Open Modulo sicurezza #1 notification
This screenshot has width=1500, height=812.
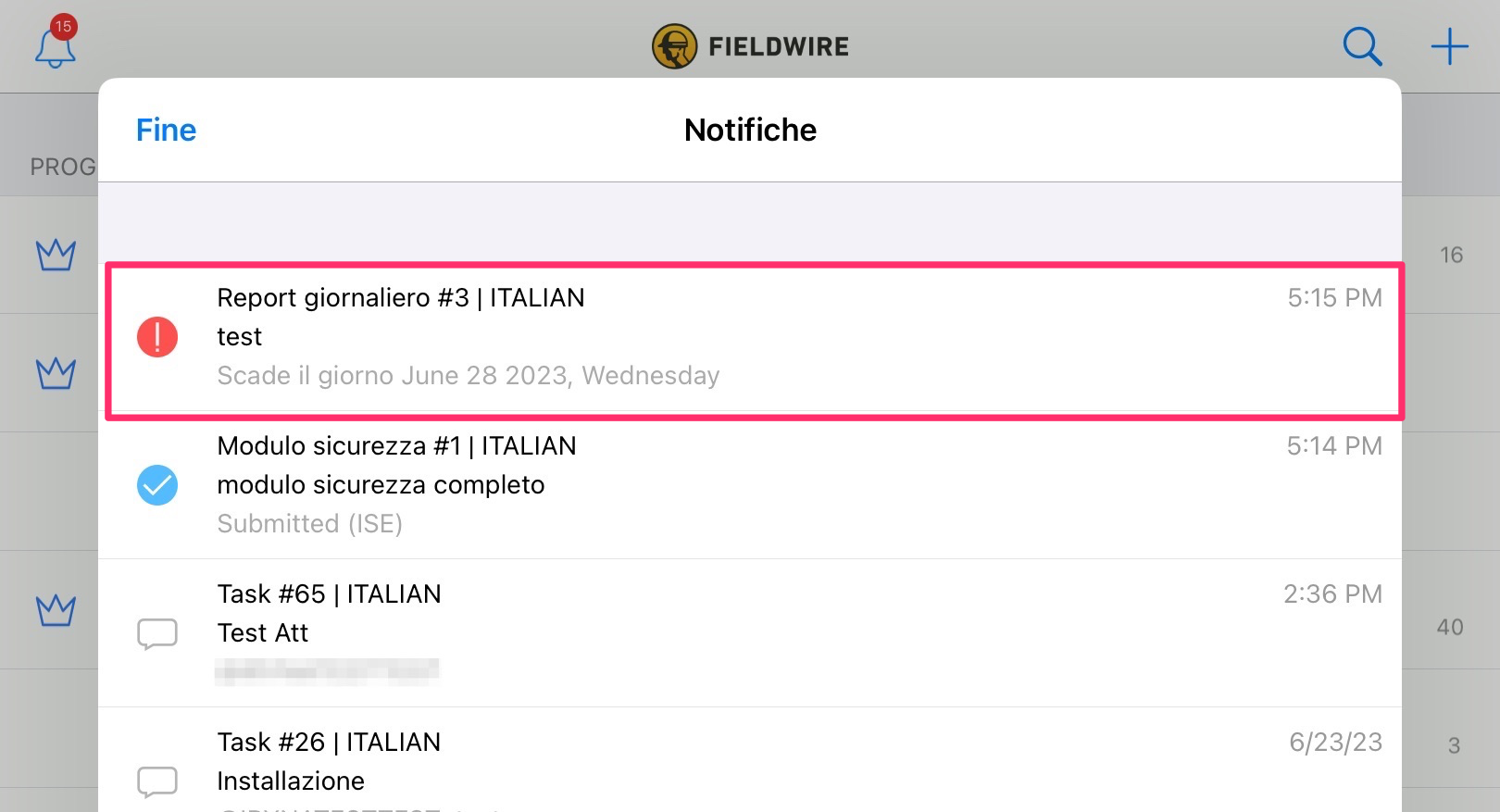tap(750, 485)
